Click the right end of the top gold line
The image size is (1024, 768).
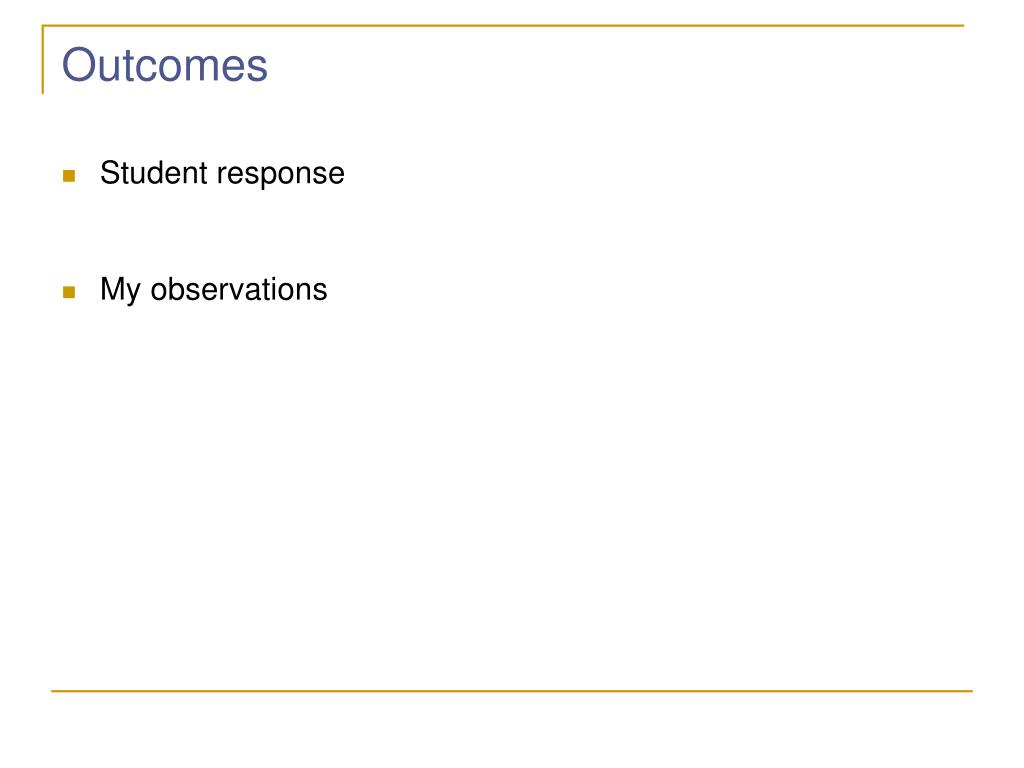(x=961, y=26)
